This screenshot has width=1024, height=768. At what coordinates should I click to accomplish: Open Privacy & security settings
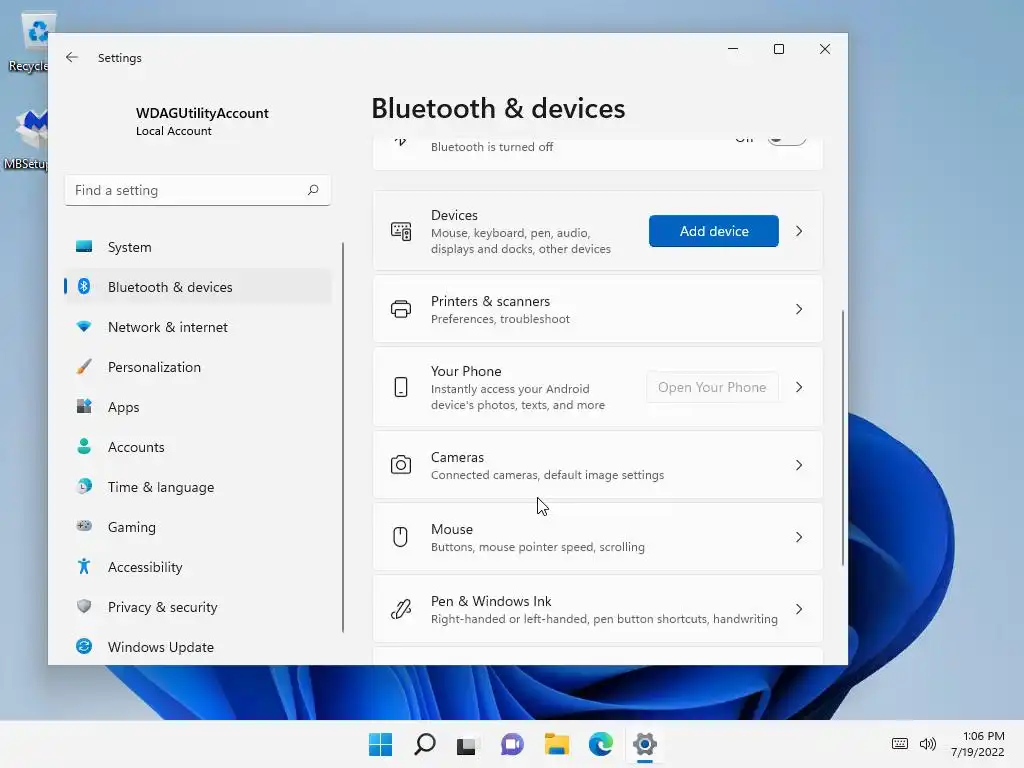[x=198, y=607]
